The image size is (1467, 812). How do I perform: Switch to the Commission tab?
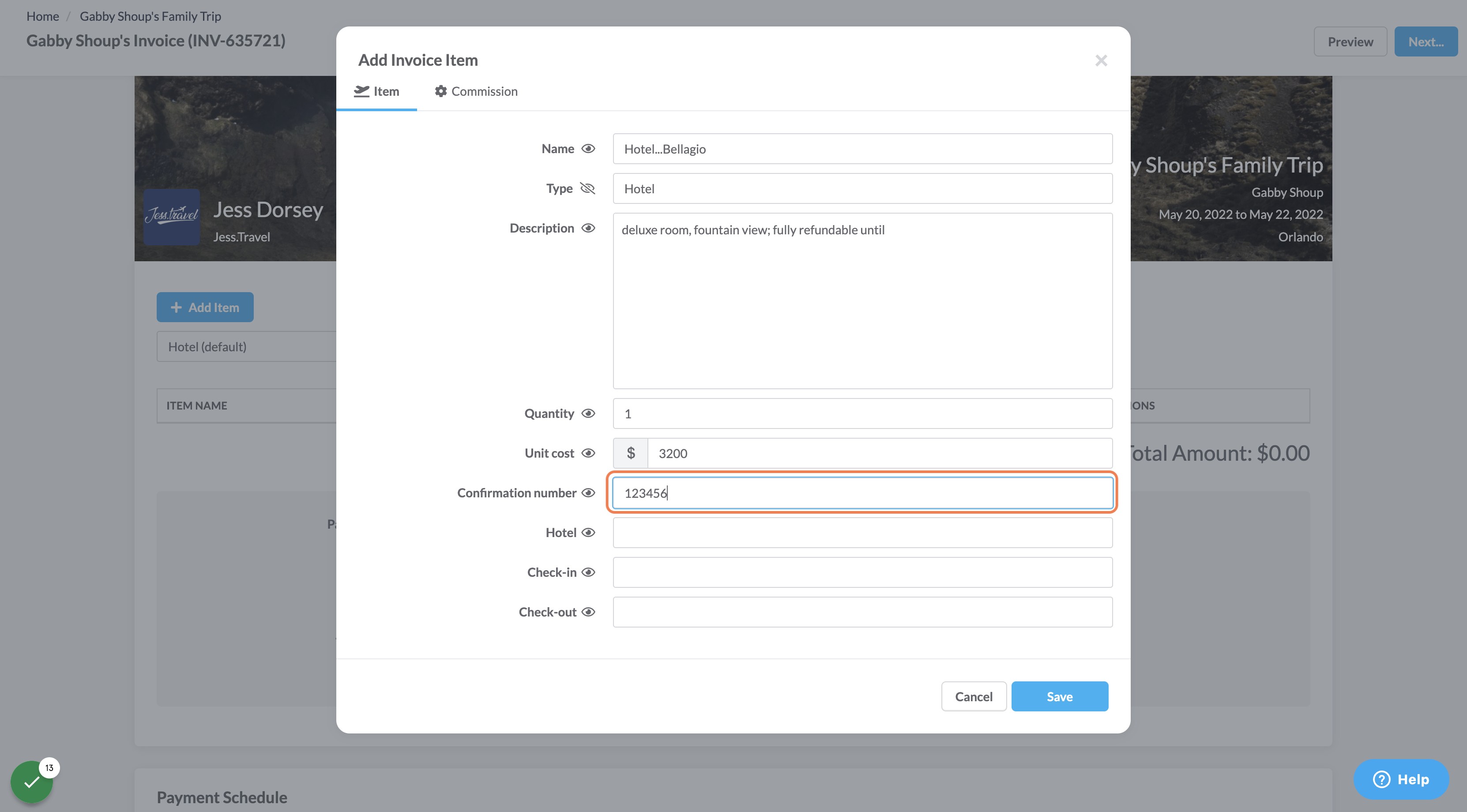tap(475, 91)
